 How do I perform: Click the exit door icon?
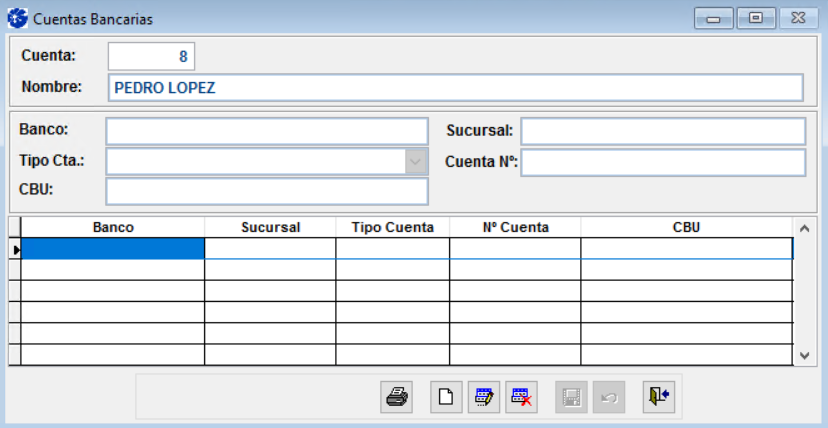(657, 397)
